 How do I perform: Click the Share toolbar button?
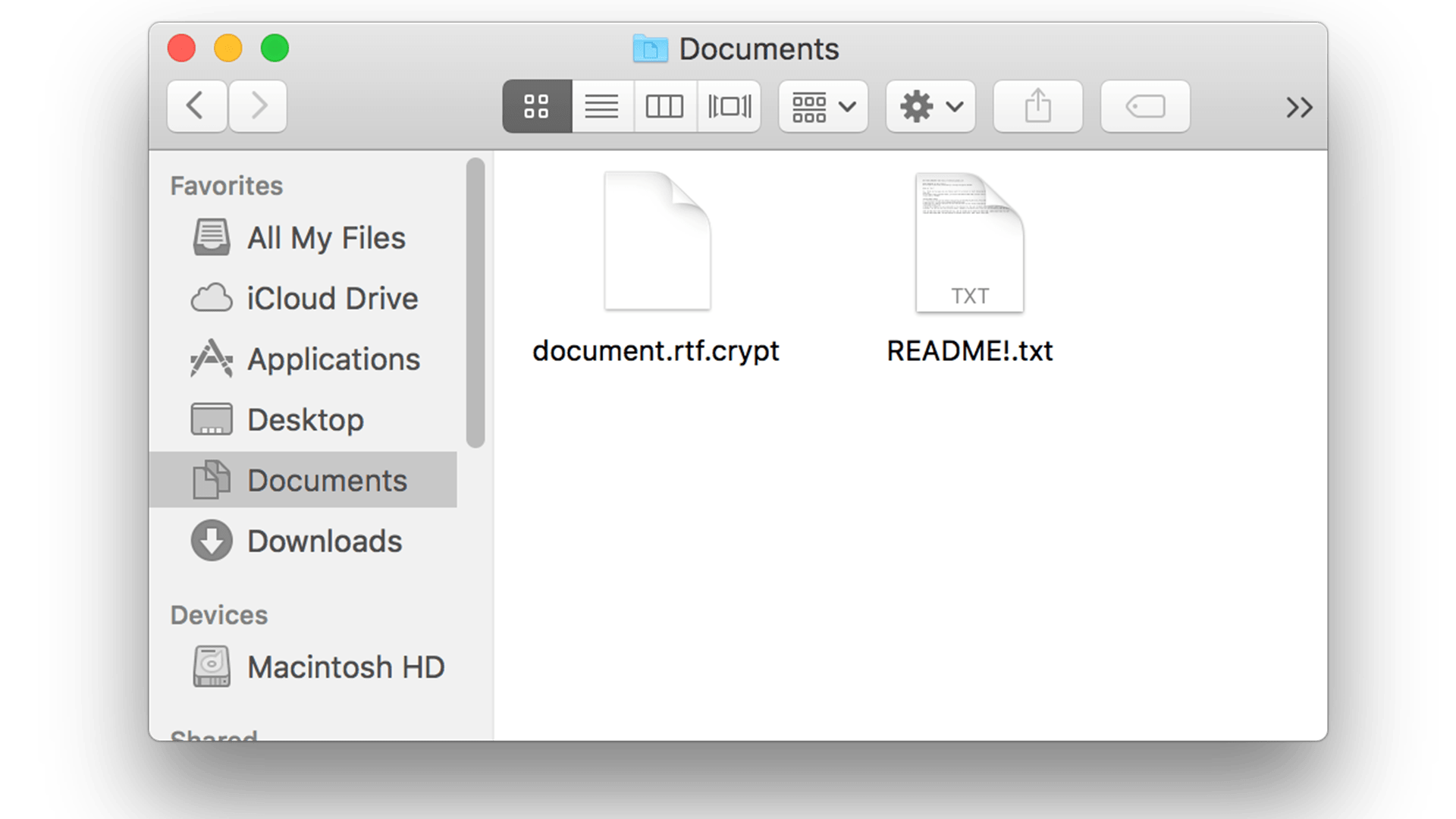coord(1037,106)
